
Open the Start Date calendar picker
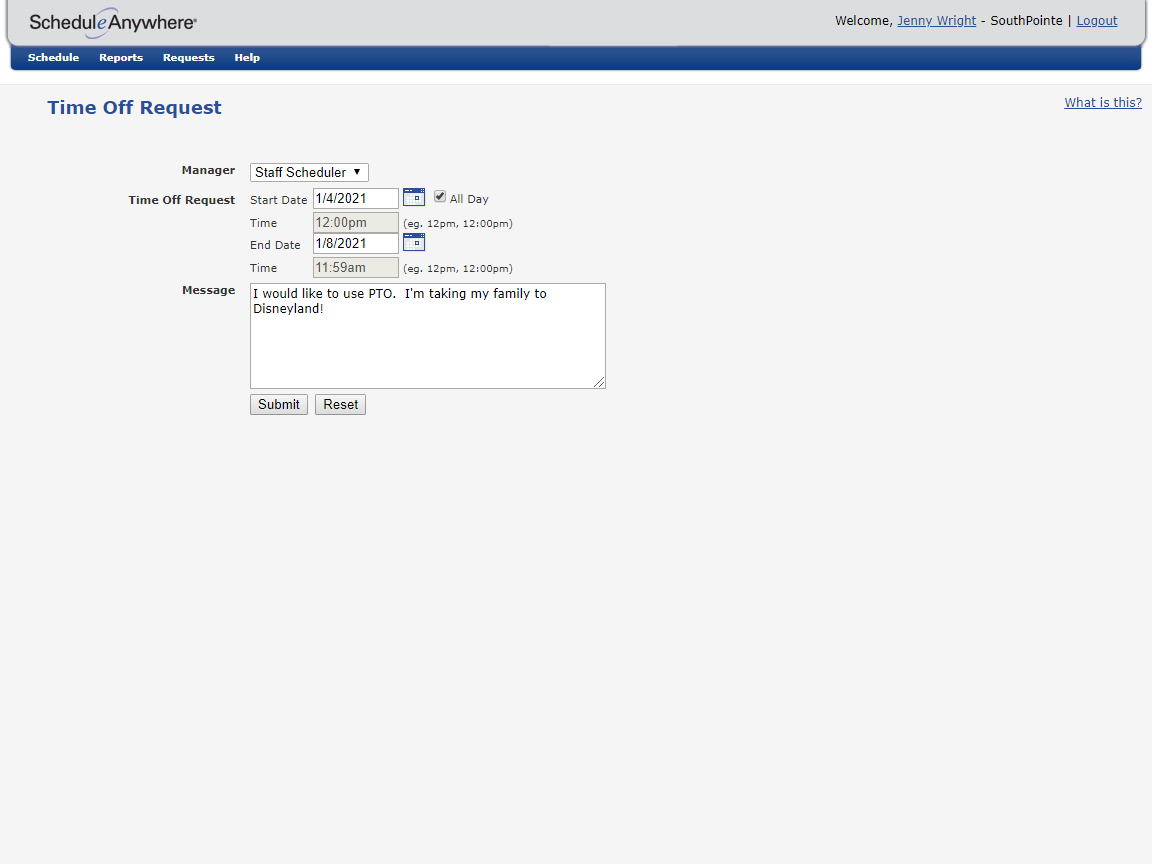coord(414,197)
